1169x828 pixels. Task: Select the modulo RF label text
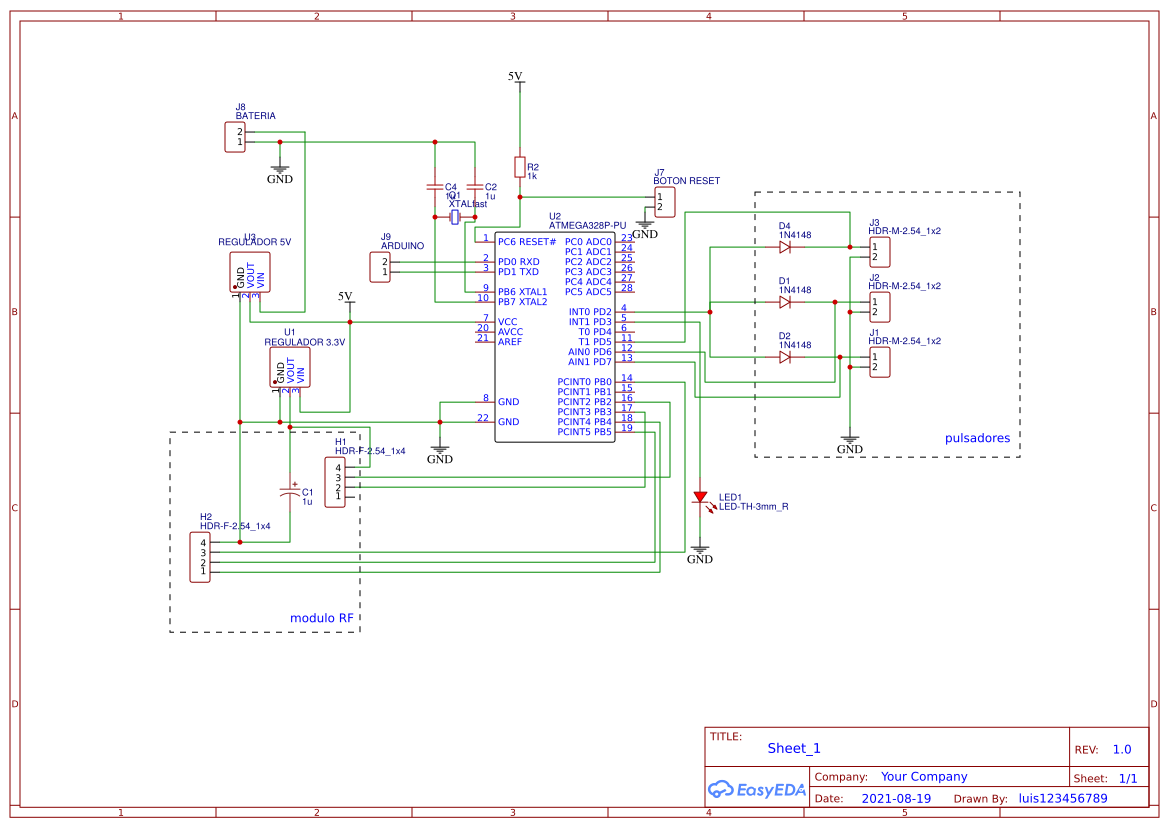click(322, 618)
